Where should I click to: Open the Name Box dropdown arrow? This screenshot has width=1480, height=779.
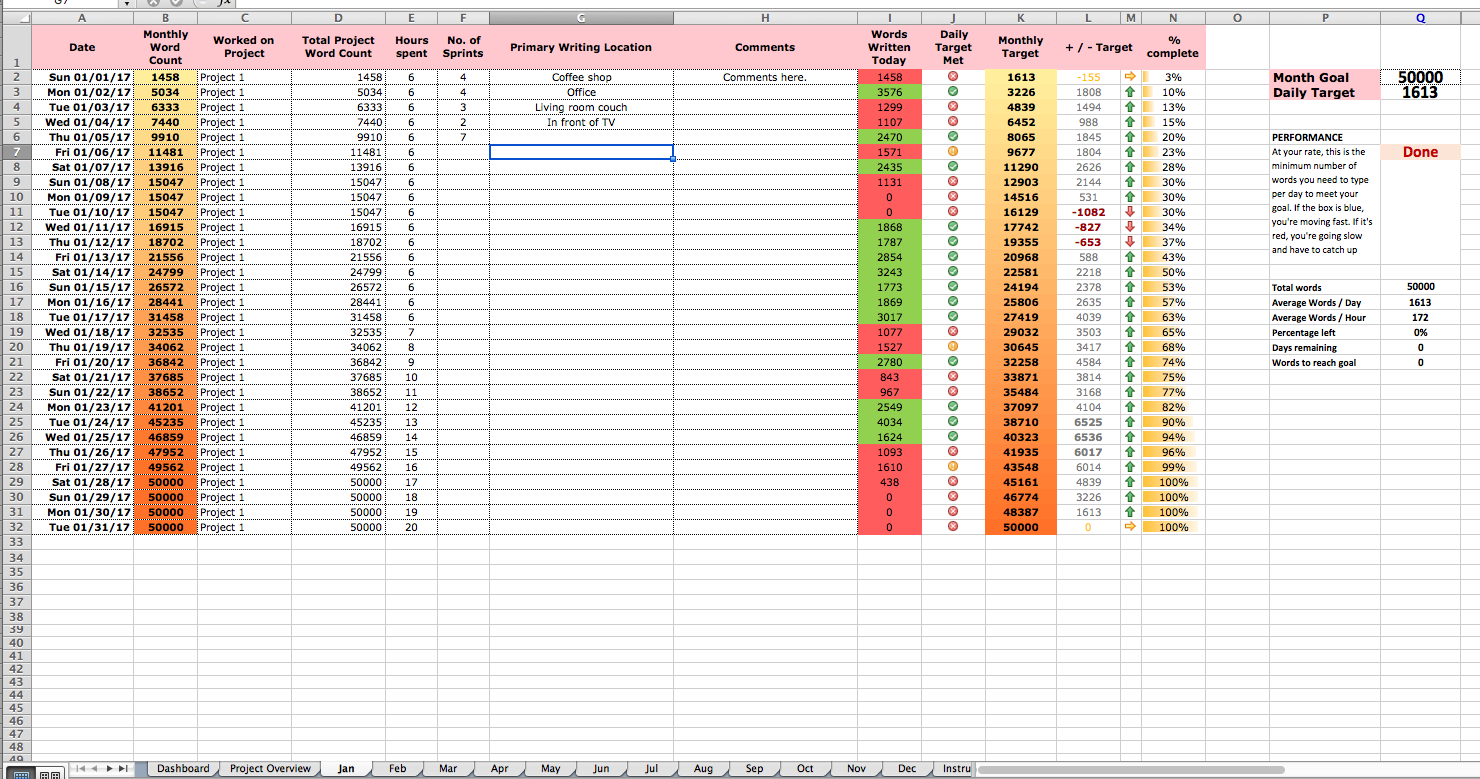[127, 3]
